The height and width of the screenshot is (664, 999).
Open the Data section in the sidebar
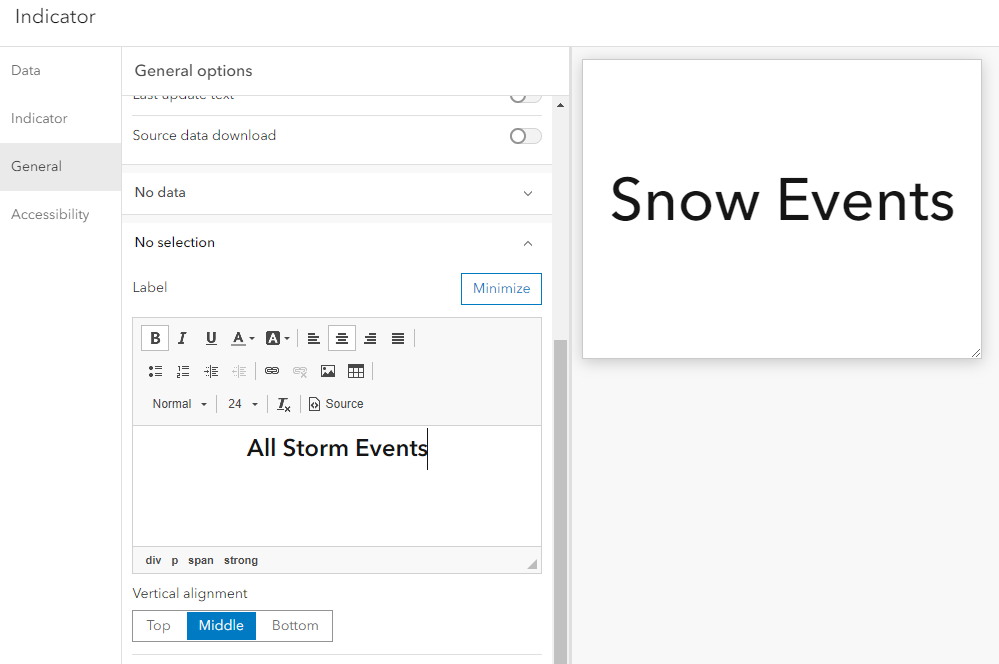coord(27,70)
